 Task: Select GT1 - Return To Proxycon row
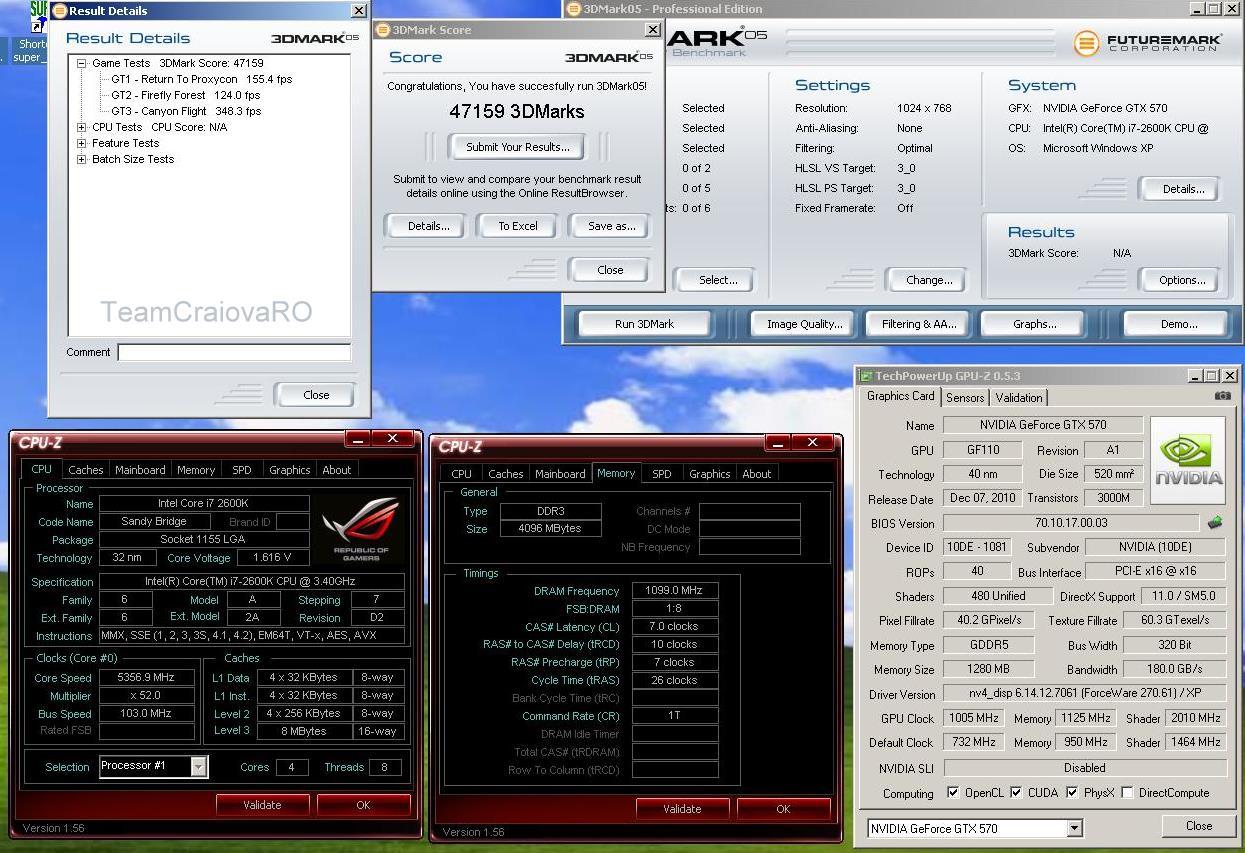(202, 79)
